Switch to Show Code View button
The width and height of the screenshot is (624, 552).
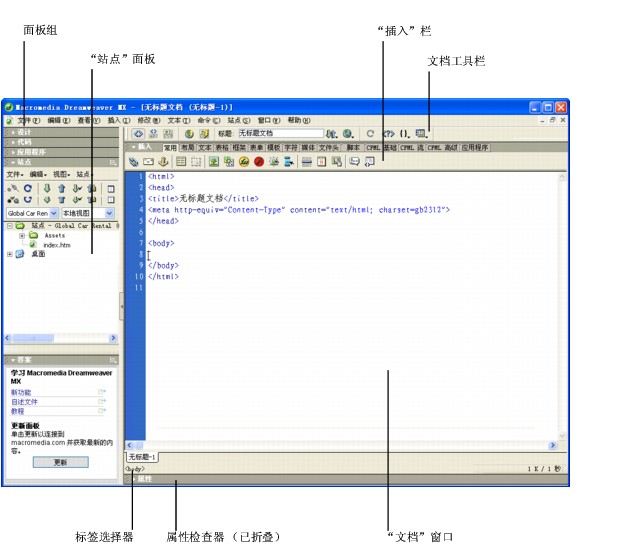(138, 134)
